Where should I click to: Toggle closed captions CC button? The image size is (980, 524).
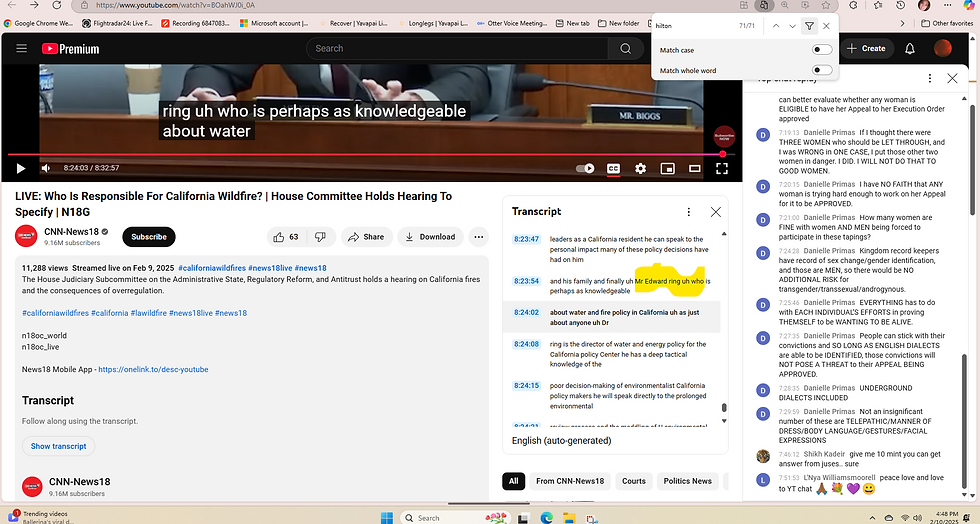[x=613, y=168]
